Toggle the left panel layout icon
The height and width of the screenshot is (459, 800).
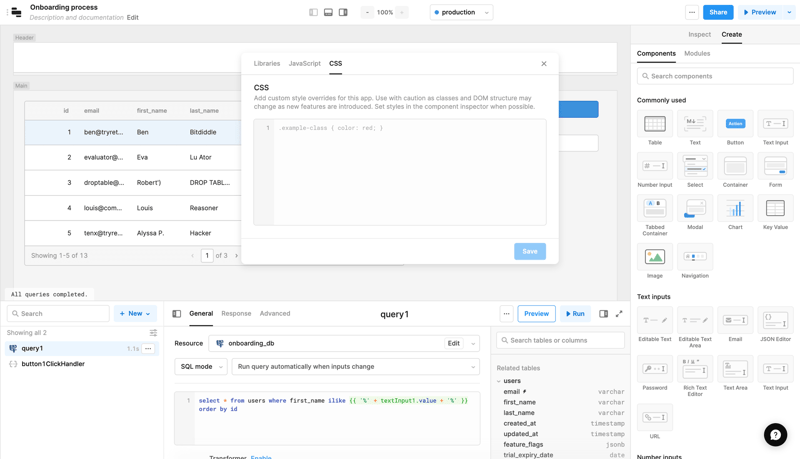pyautogui.click(x=313, y=12)
